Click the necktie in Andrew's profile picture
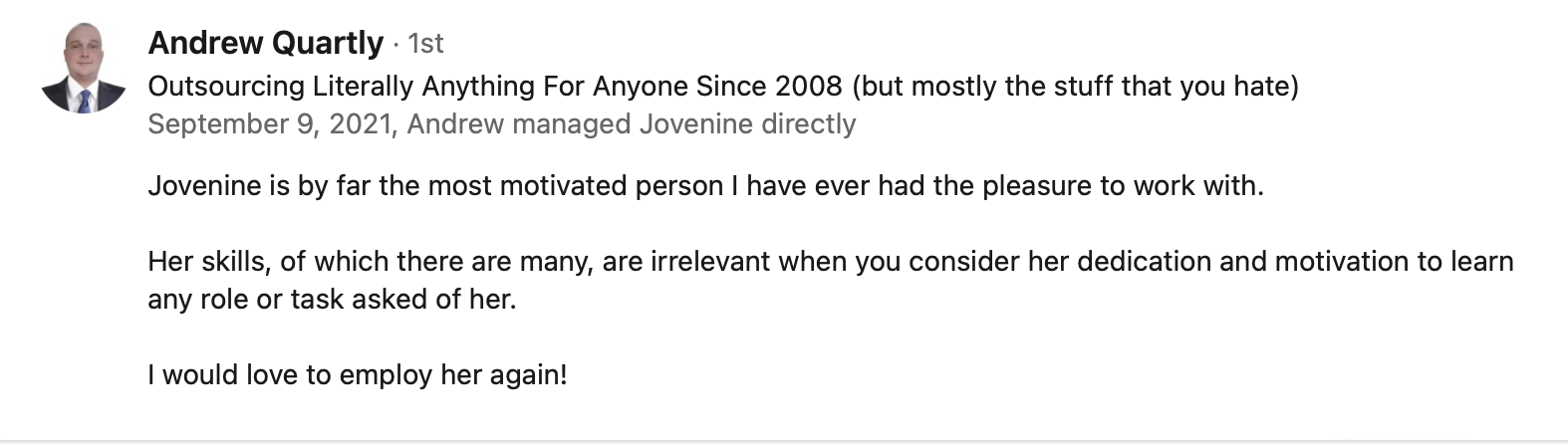Image resolution: width=1568 pixels, height=444 pixels. 85,101
